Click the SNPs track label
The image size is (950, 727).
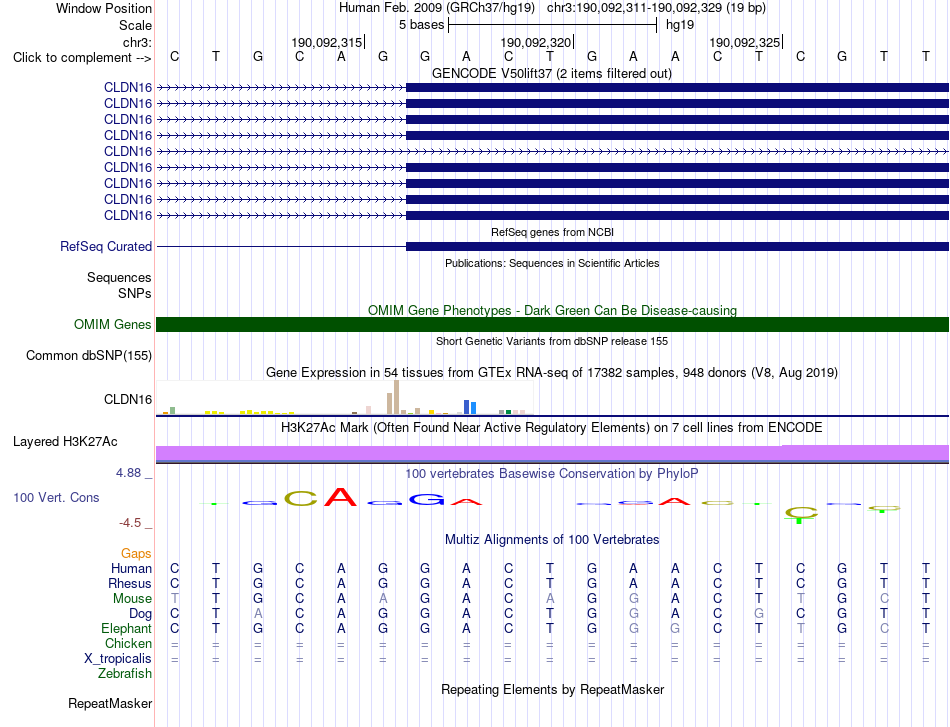135,293
